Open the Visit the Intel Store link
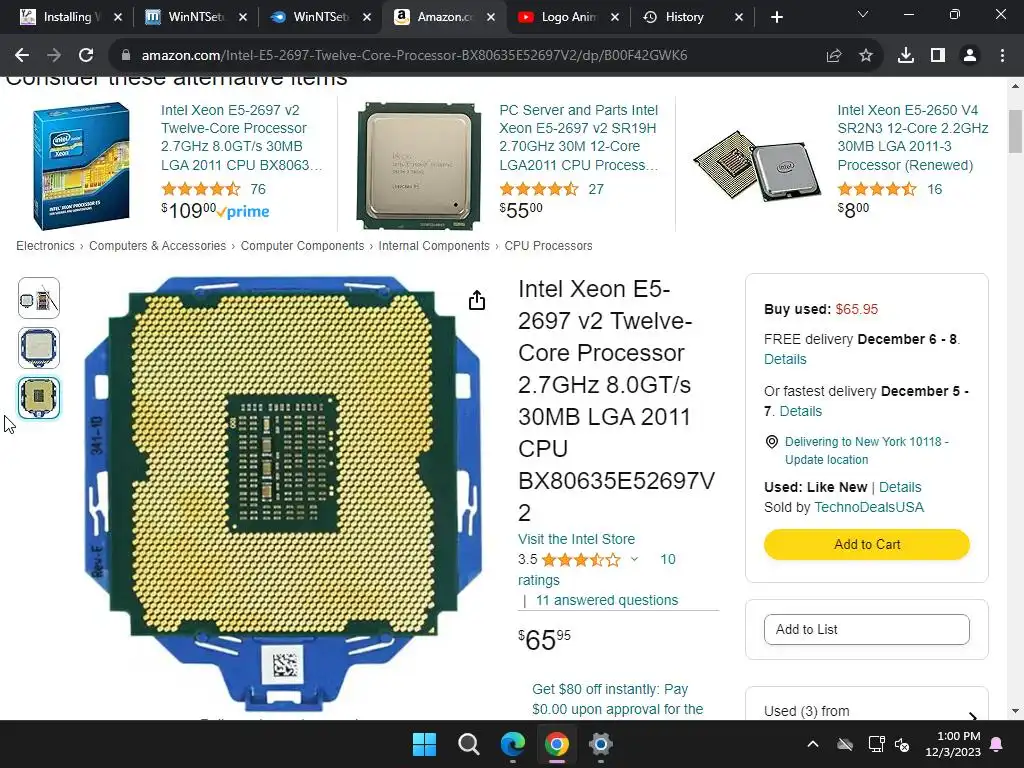 tap(576, 539)
